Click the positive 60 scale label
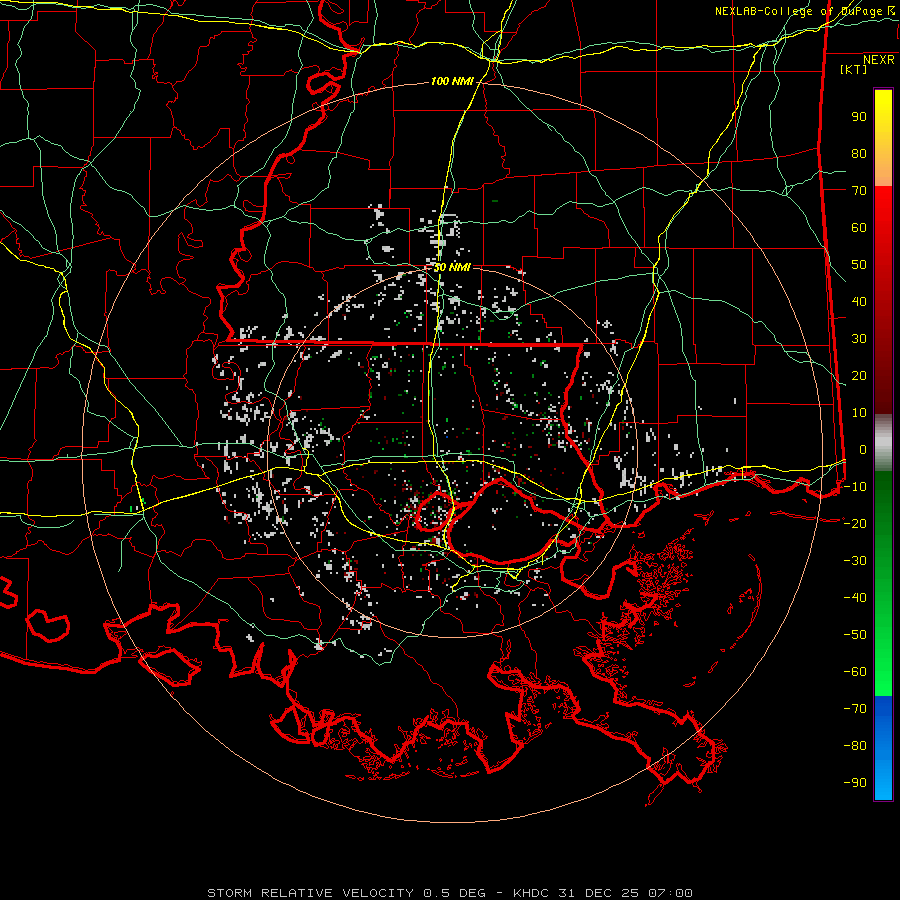900x900 pixels. (x=859, y=228)
